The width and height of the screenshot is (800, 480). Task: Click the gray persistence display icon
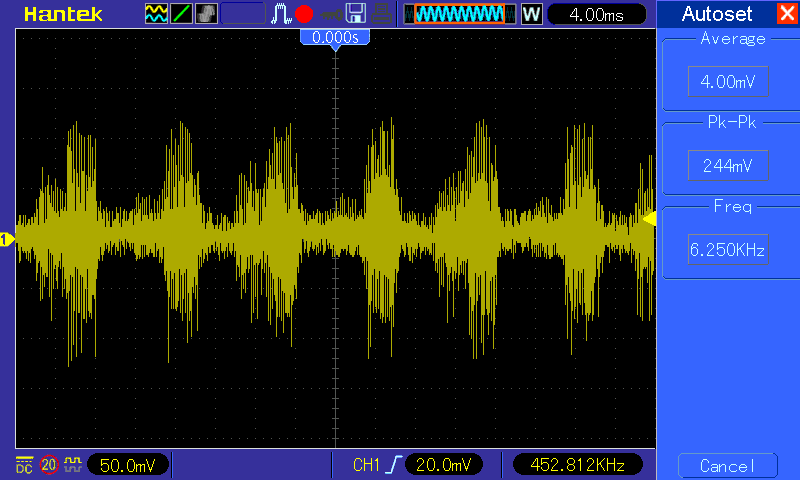[x=206, y=14]
